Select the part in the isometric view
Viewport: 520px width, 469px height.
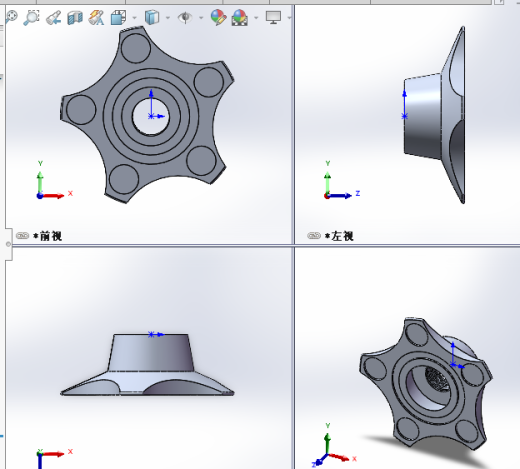[426, 385]
